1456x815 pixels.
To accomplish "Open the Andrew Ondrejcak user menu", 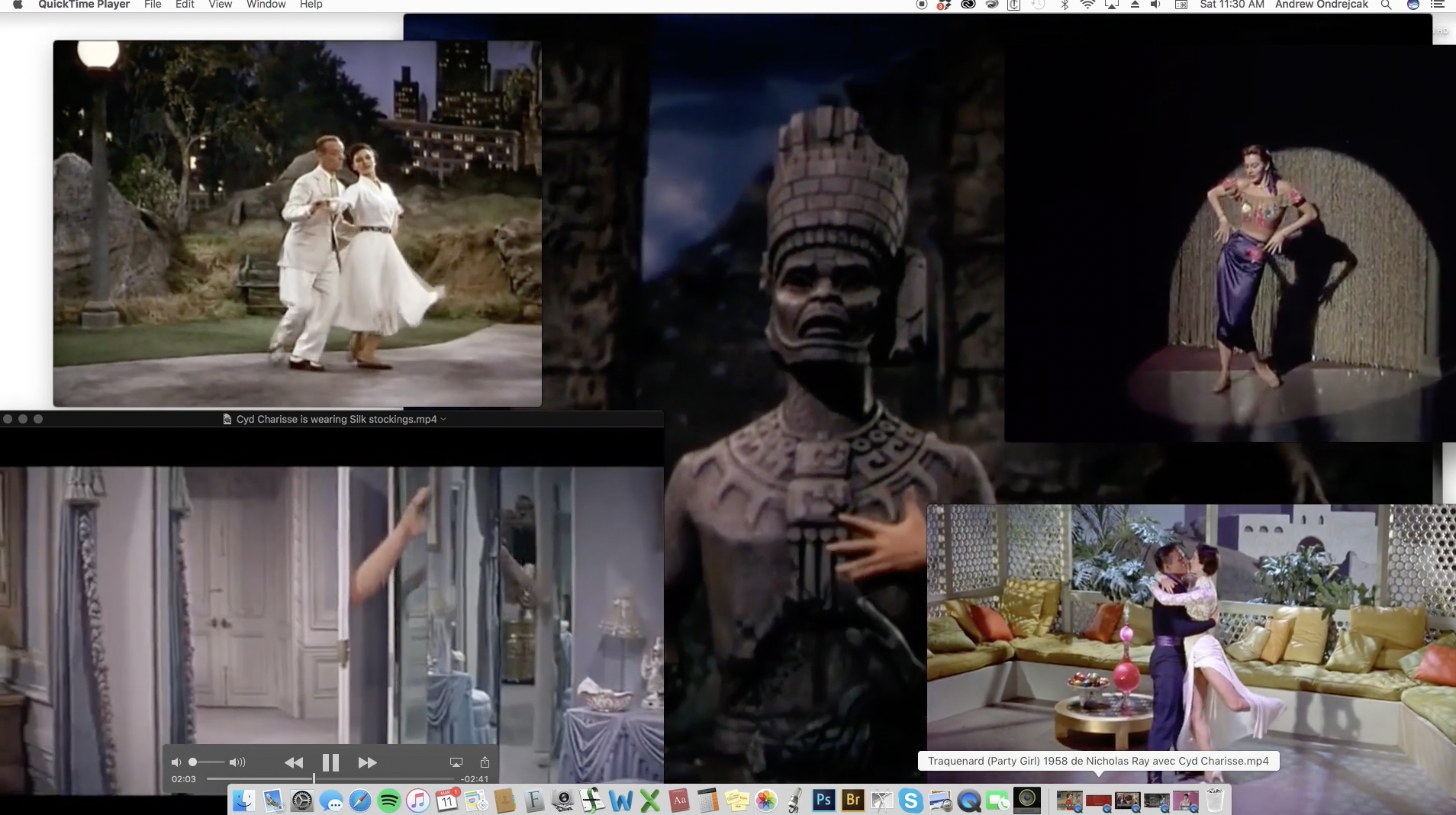I will point(1322,5).
